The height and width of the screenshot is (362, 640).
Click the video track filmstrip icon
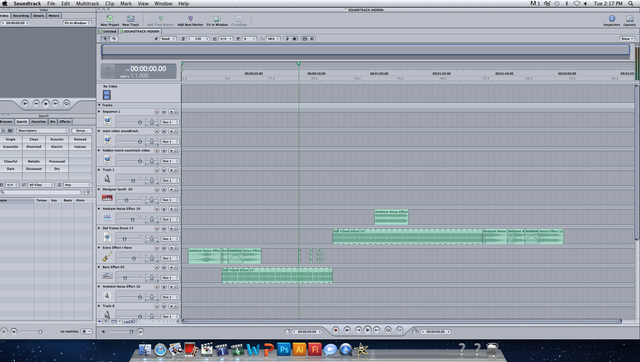tap(107, 95)
